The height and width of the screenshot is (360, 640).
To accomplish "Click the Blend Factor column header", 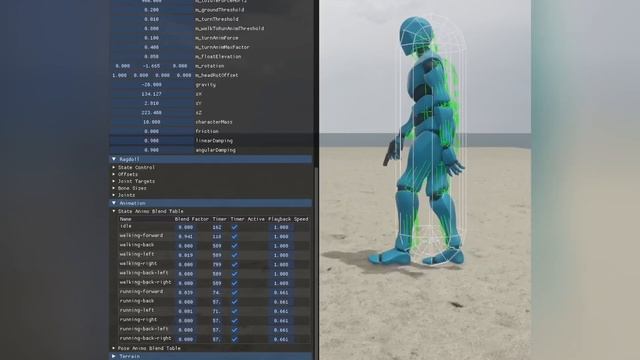I will [191, 219].
